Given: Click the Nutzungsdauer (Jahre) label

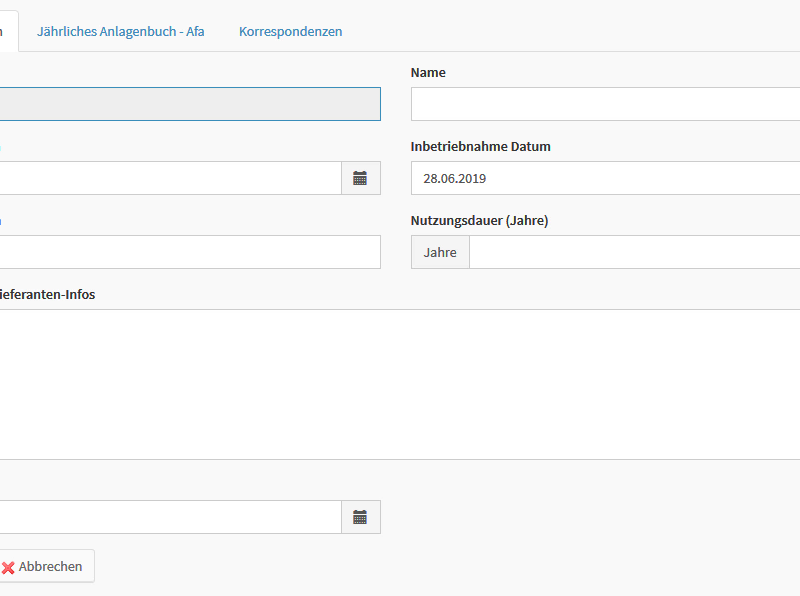Looking at the screenshot, I should coord(479,220).
